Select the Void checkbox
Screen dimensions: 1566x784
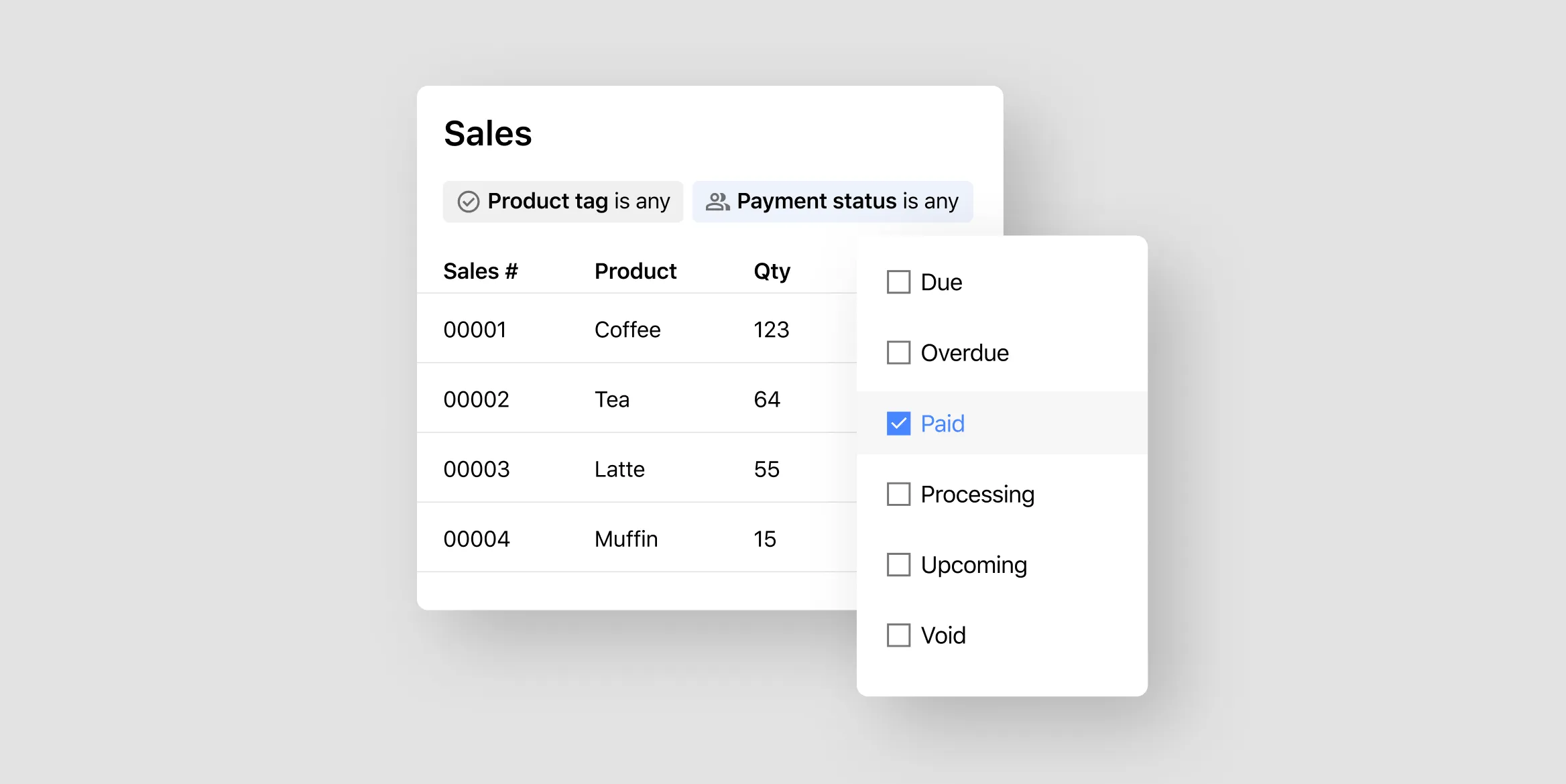(x=898, y=635)
